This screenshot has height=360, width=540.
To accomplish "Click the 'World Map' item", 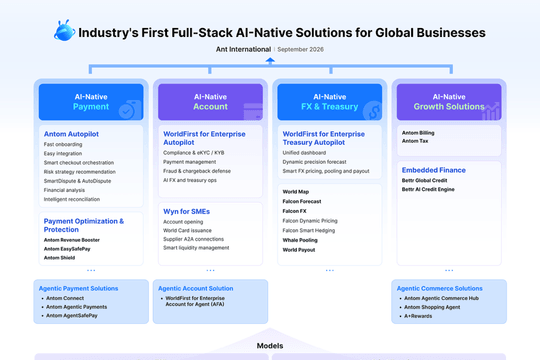I will coord(296,192).
